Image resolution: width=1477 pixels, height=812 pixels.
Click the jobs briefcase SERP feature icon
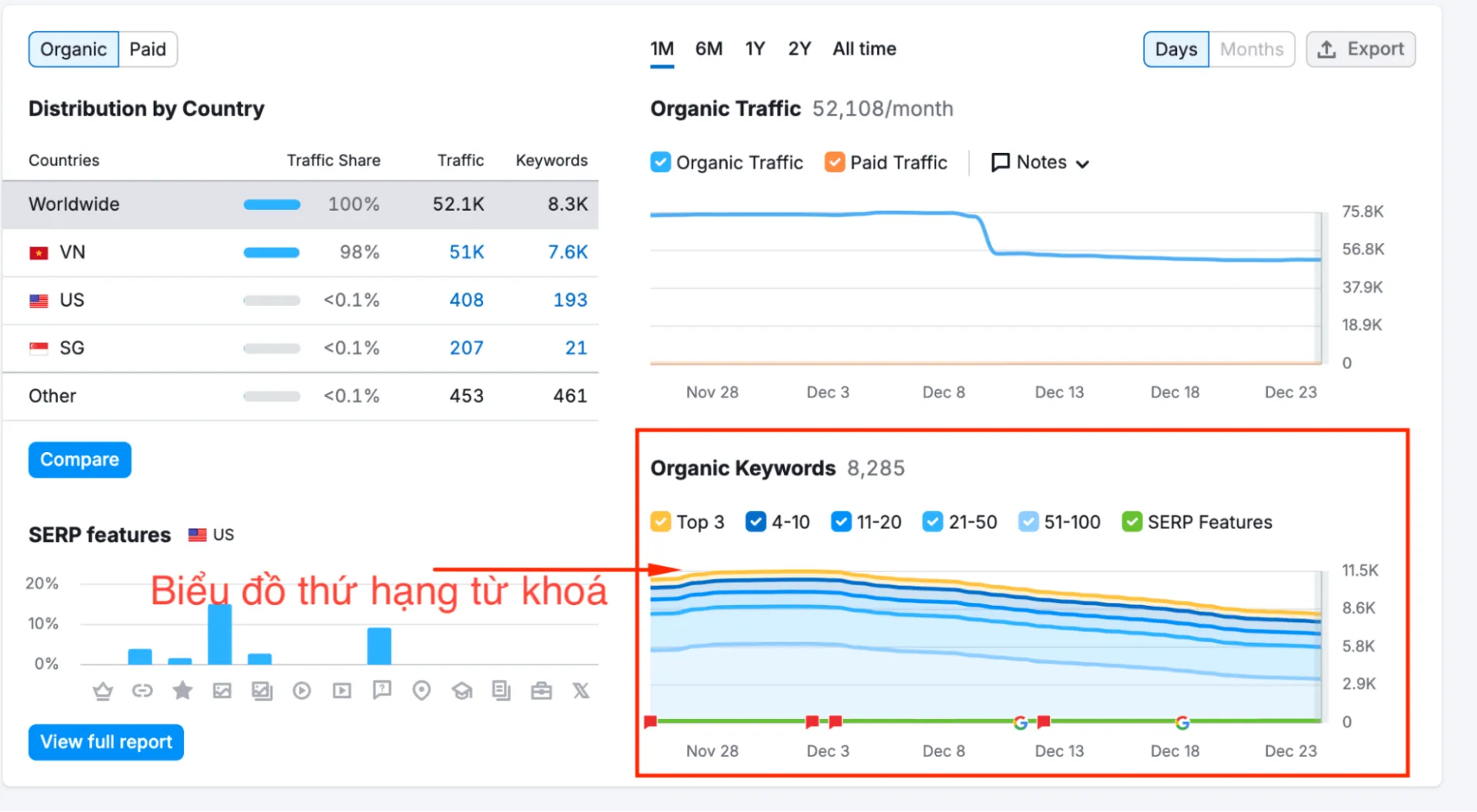(542, 691)
